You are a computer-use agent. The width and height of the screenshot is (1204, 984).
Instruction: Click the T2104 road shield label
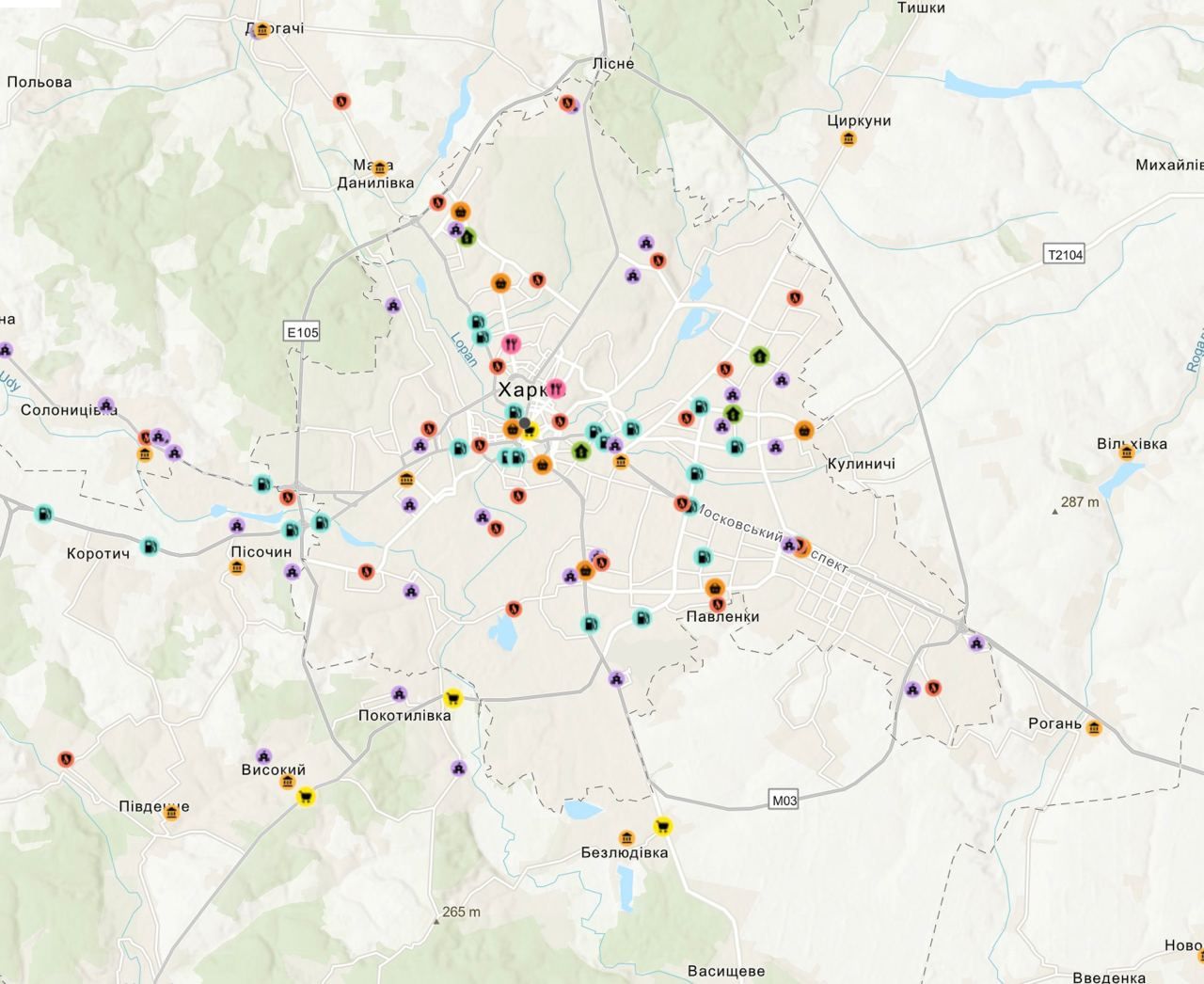pyautogui.click(x=1065, y=254)
